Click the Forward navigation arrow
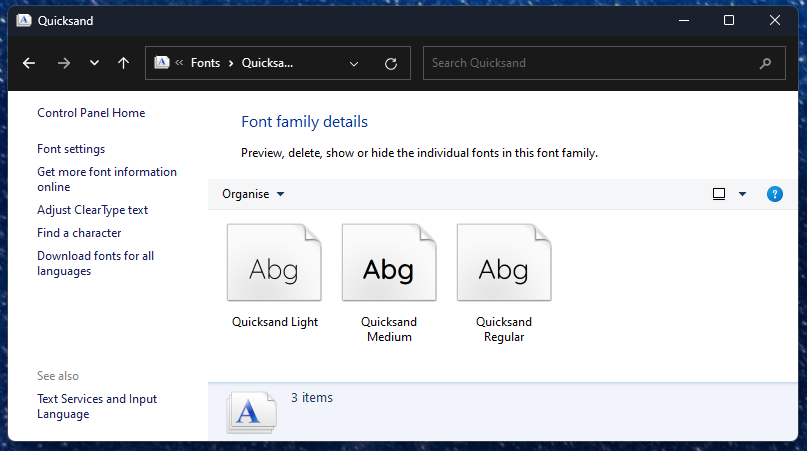The height and width of the screenshot is (451, 807). pyautogui.click(x=64, y=63)
